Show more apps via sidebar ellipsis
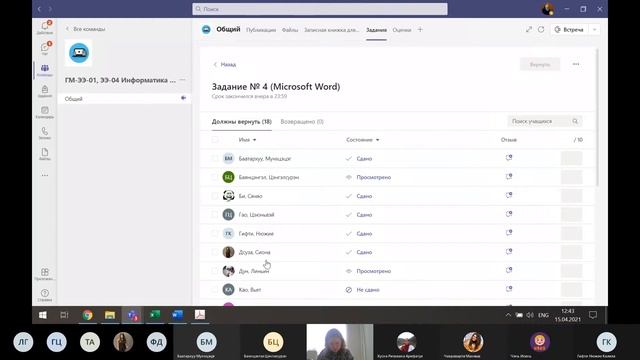Viewport: 640px width, 360px height. (x=45, y=175)
